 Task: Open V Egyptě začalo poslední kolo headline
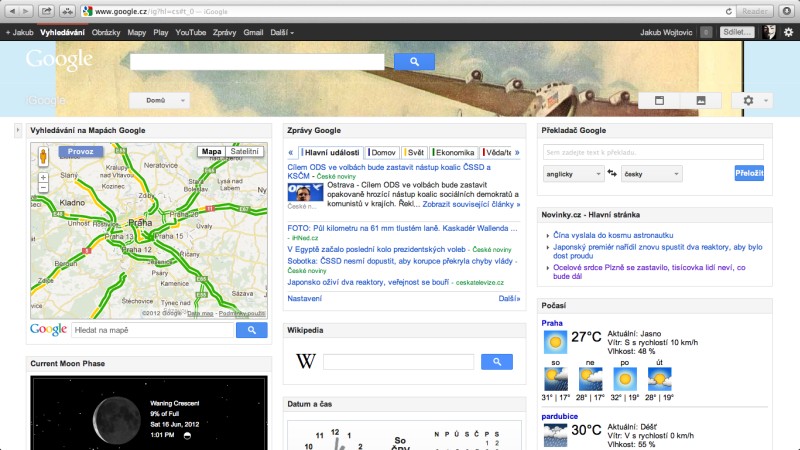377,249
